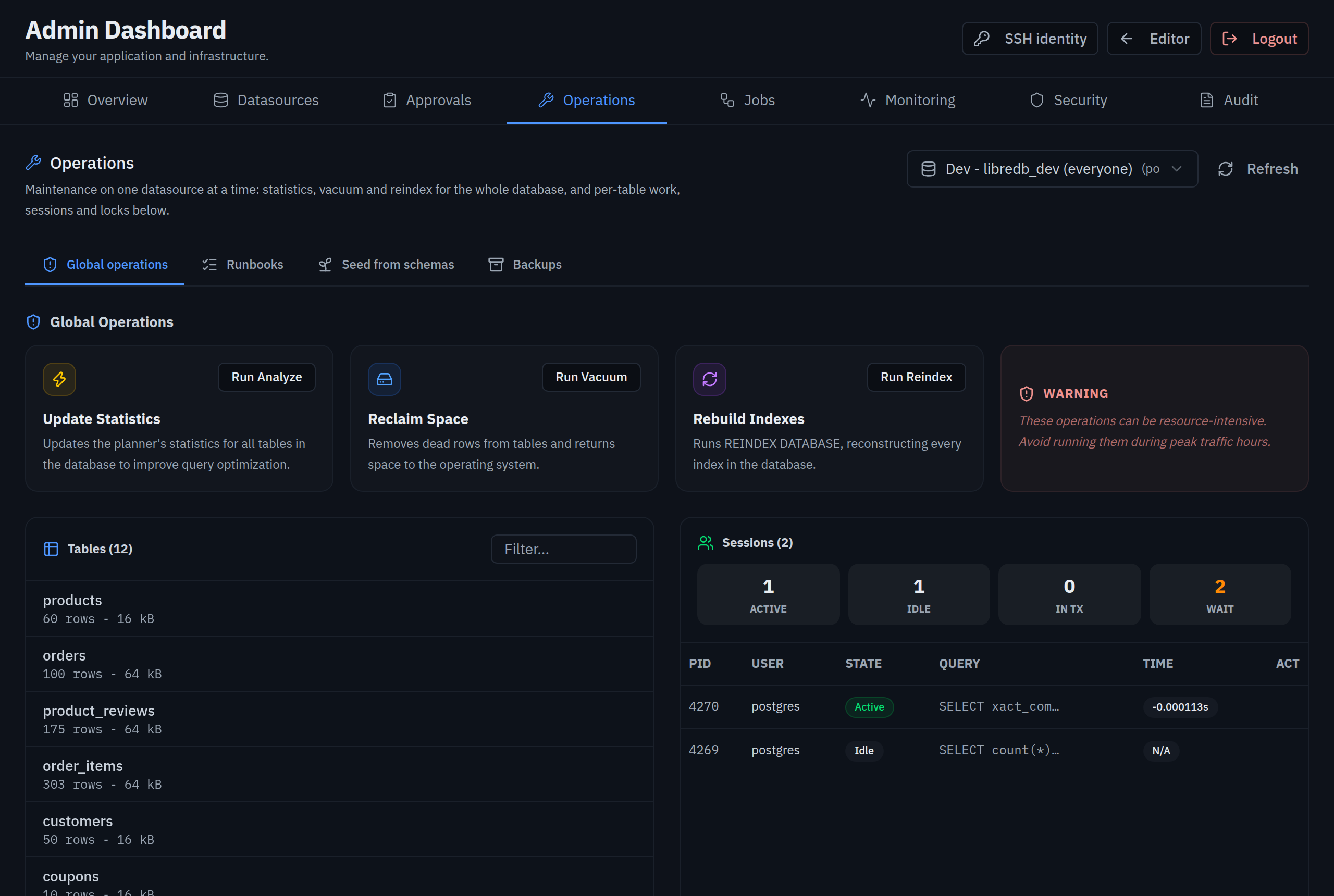Select the products table row

coord(340,608)
